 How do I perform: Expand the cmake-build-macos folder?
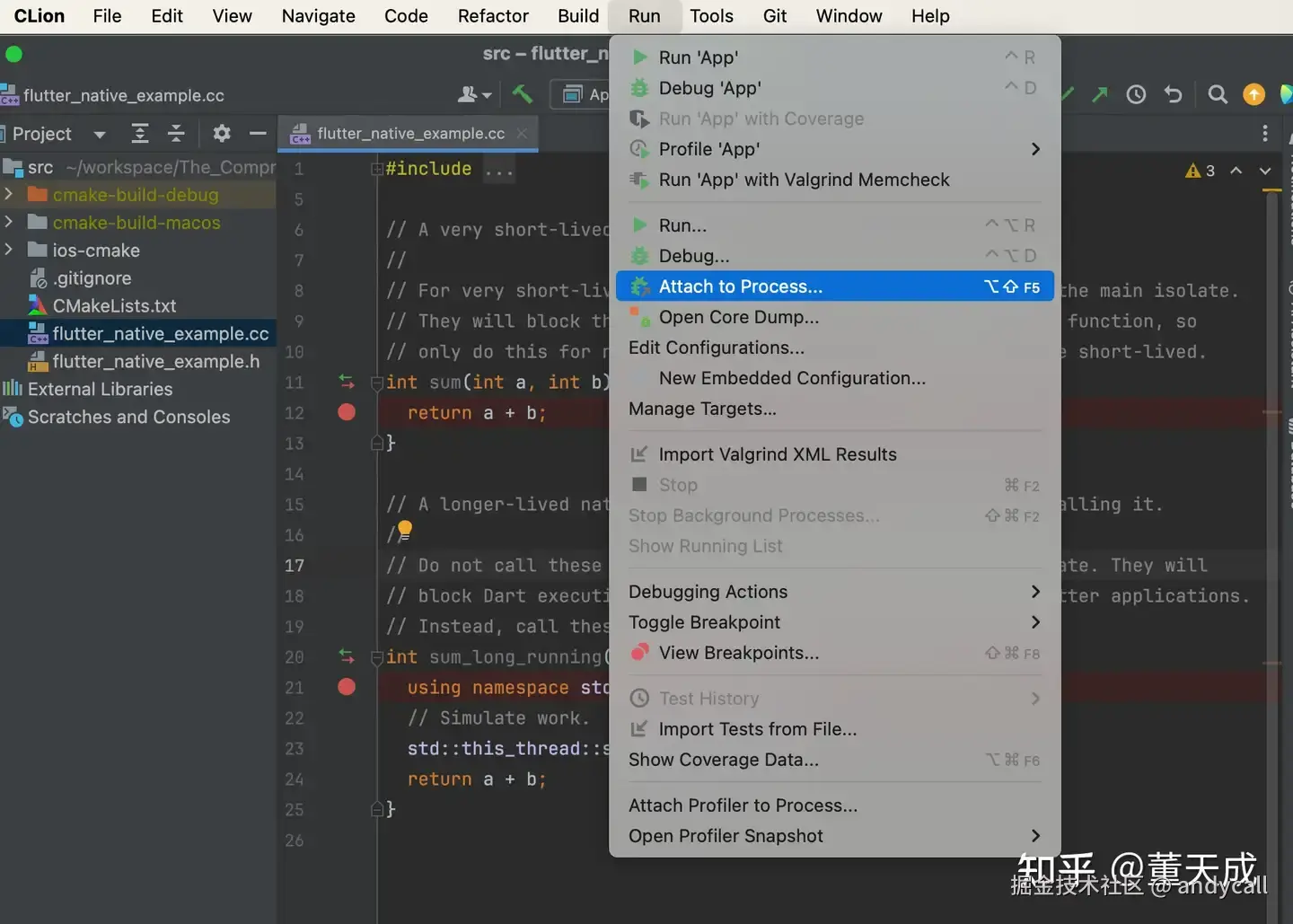[9, 223]
